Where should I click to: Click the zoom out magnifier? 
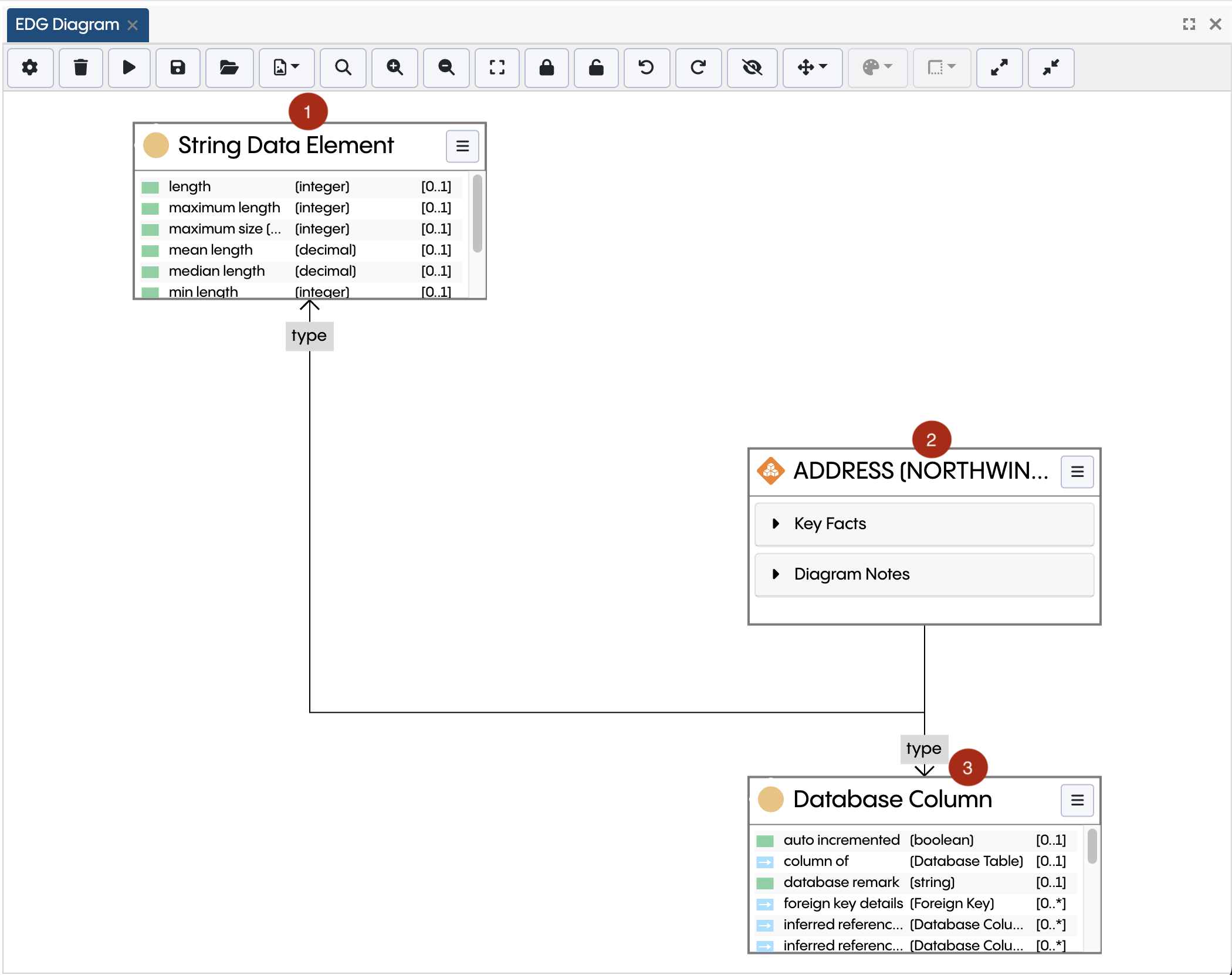point(446,67)
